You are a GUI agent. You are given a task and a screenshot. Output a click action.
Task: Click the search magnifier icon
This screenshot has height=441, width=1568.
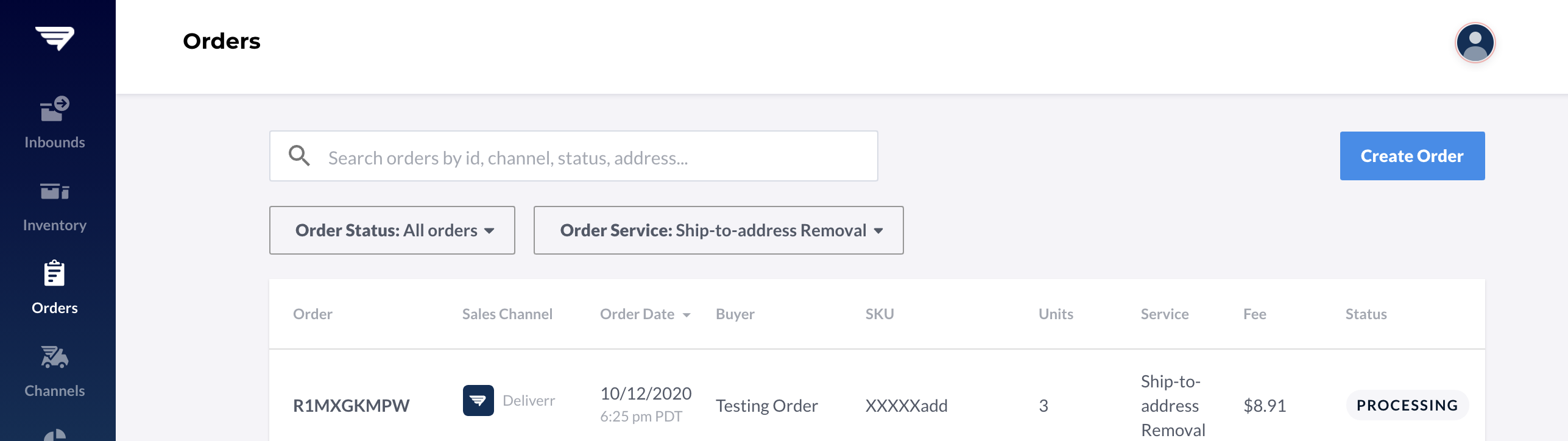pos(299,155)
